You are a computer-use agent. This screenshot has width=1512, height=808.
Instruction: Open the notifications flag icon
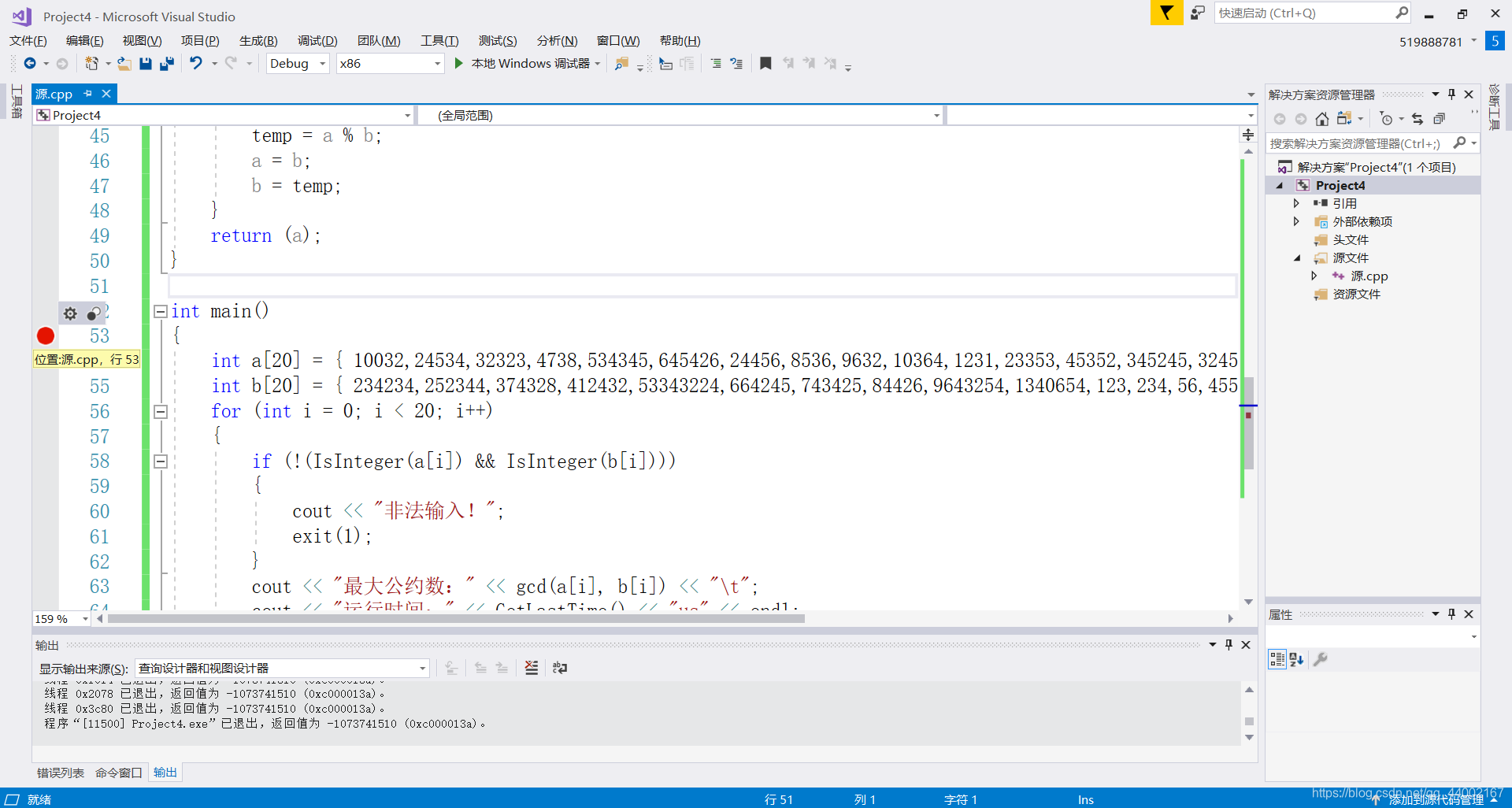point(1166,13)
